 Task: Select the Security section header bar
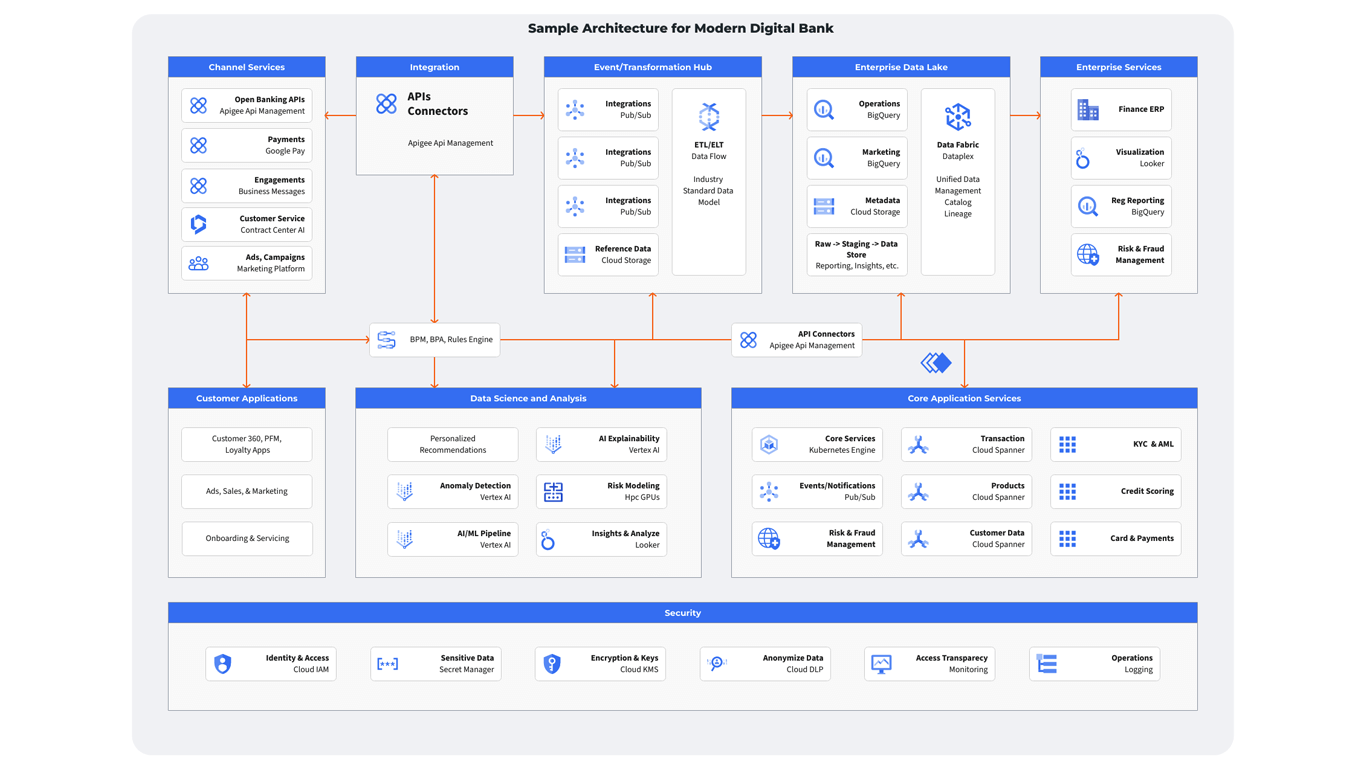(x=682, y=613)
